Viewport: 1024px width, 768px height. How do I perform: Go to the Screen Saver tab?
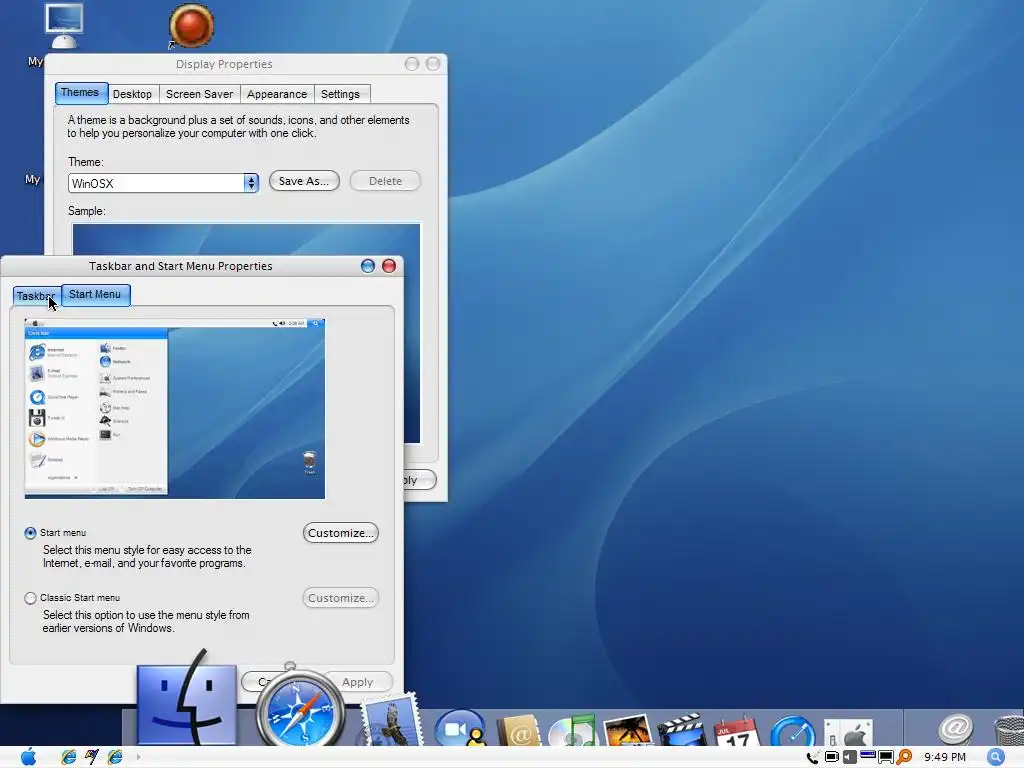coord(199,94)
